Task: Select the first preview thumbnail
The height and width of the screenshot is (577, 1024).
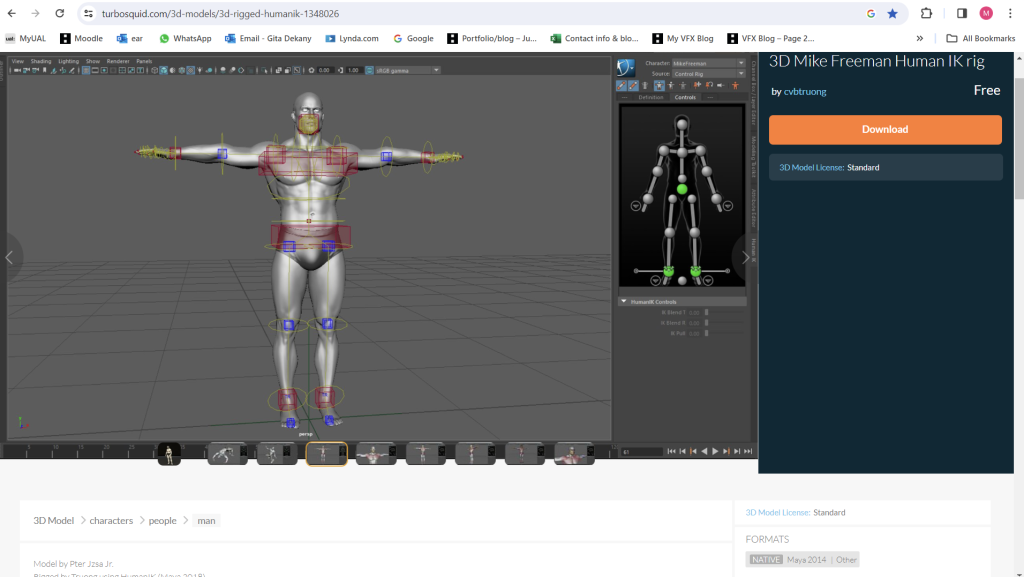Action: pyautogui.click(x=170, y=454)
